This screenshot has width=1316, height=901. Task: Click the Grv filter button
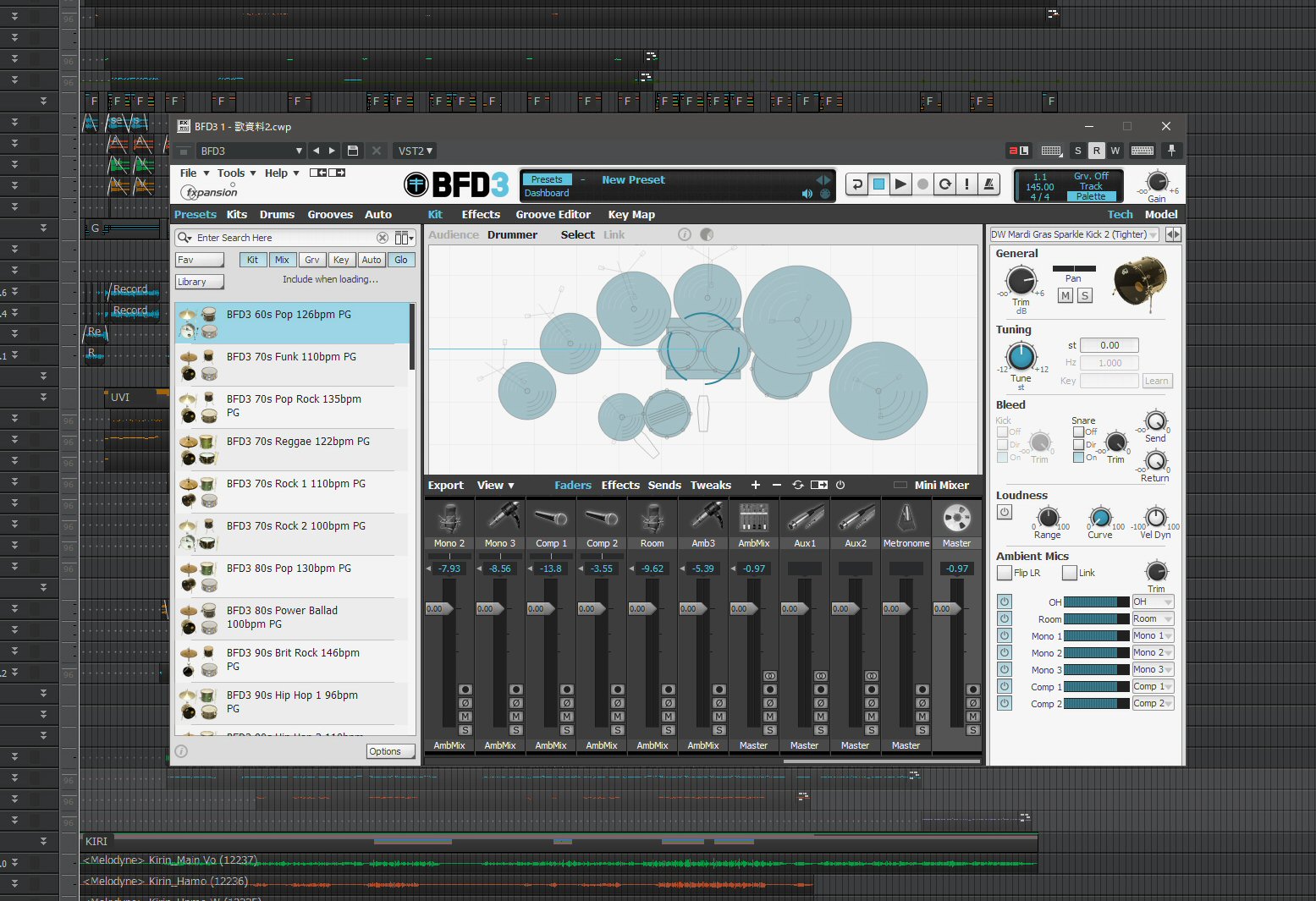312,260
